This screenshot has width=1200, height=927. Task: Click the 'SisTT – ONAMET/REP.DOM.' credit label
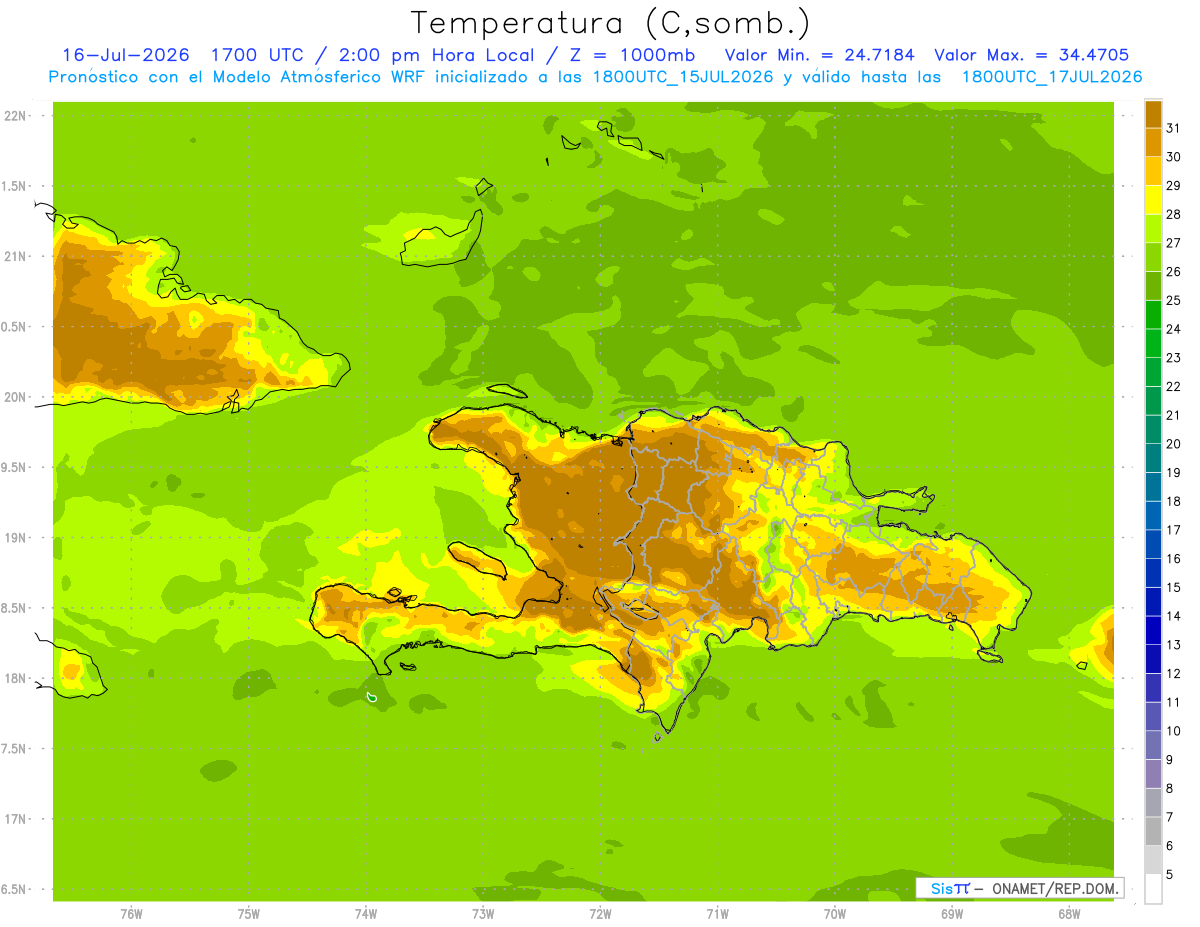pos(1020,888)
